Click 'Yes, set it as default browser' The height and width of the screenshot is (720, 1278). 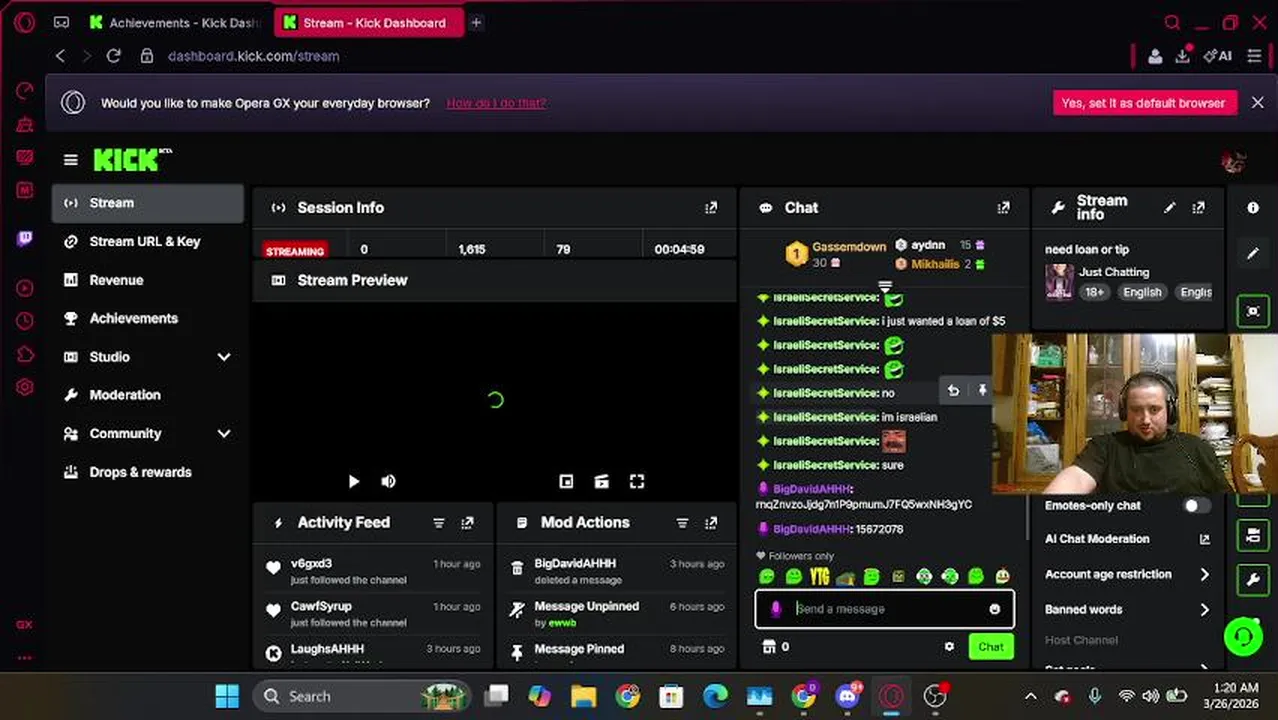1143,103
